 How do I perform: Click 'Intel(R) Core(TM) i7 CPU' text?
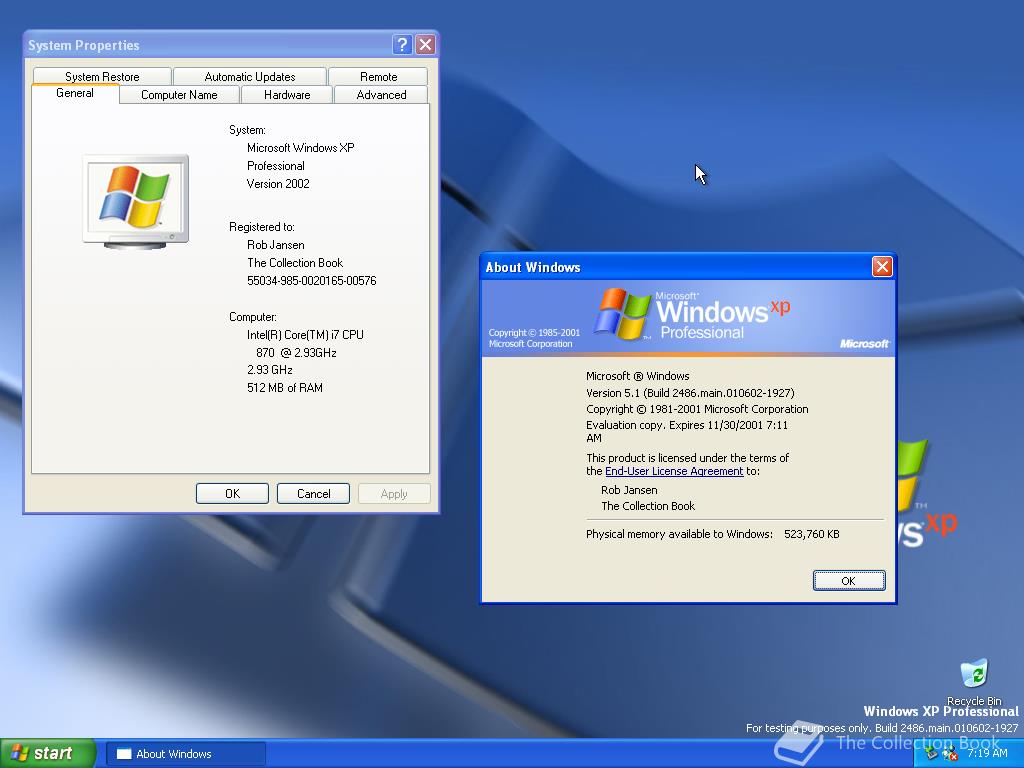point(305,335)
